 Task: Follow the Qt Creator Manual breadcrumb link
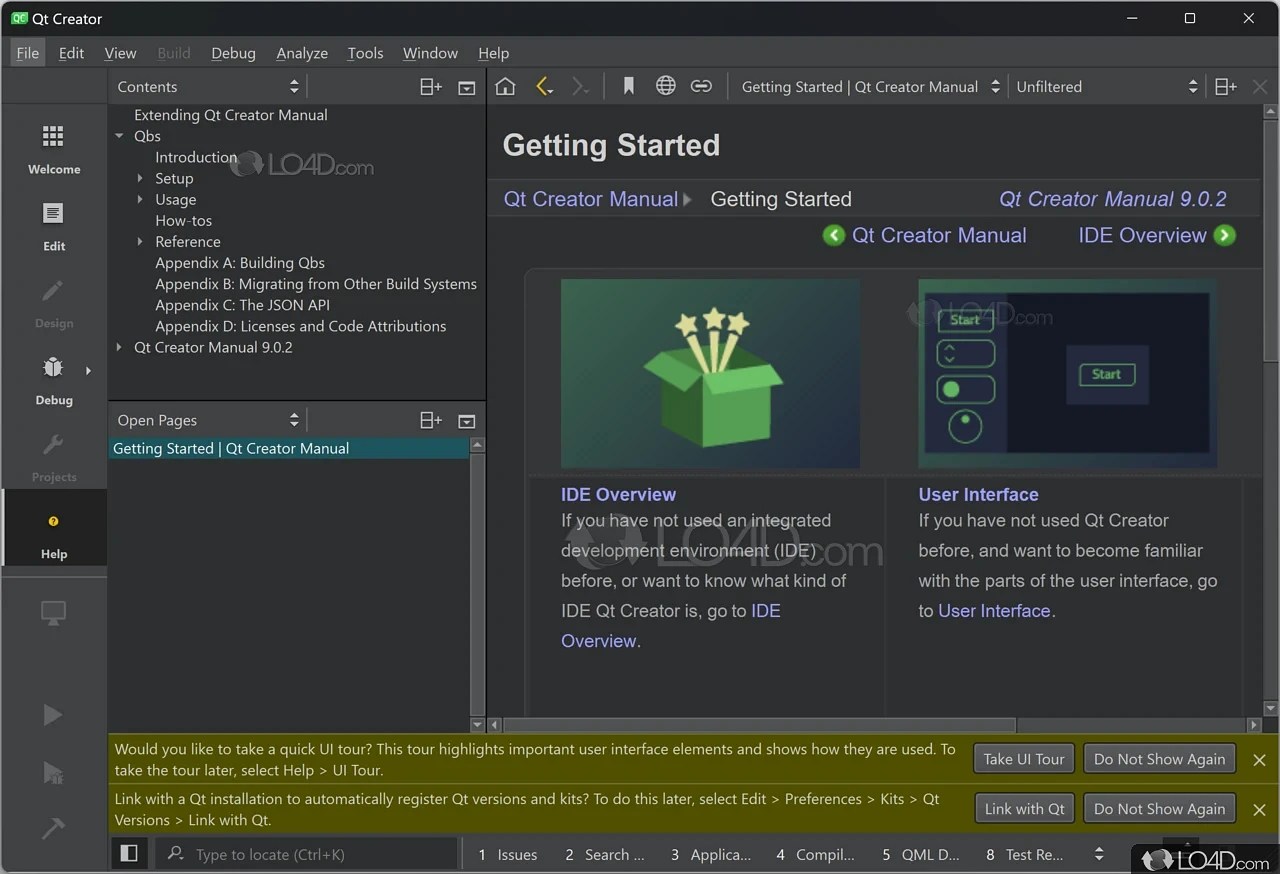point(590,199)
